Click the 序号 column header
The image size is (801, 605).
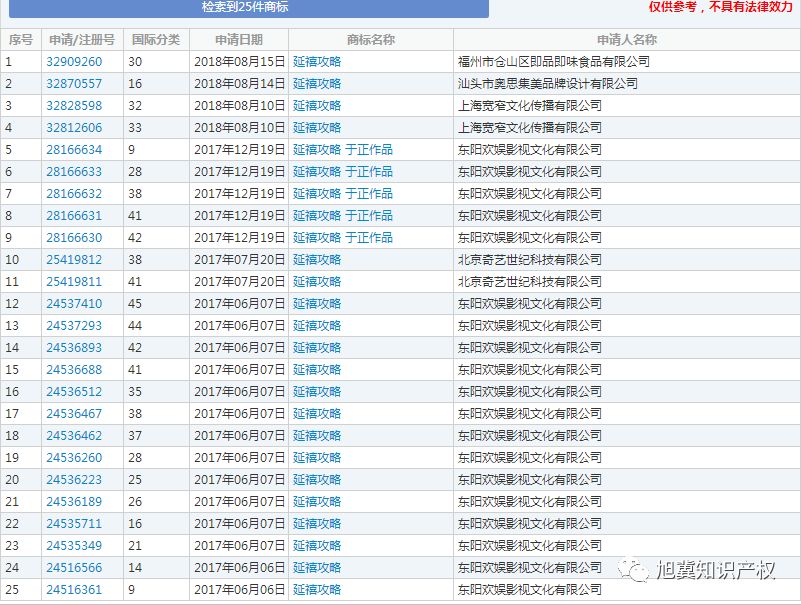[x=21, y=40]
